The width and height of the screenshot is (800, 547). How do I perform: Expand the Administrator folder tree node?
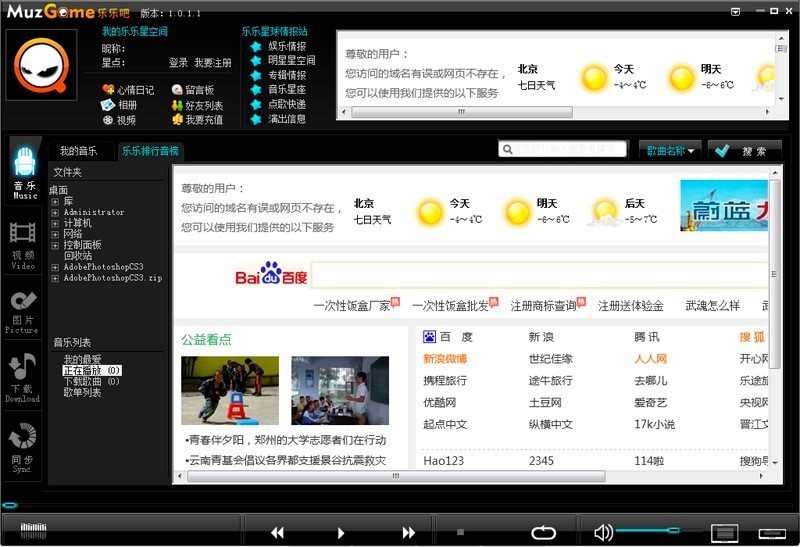tap(56, 212)
